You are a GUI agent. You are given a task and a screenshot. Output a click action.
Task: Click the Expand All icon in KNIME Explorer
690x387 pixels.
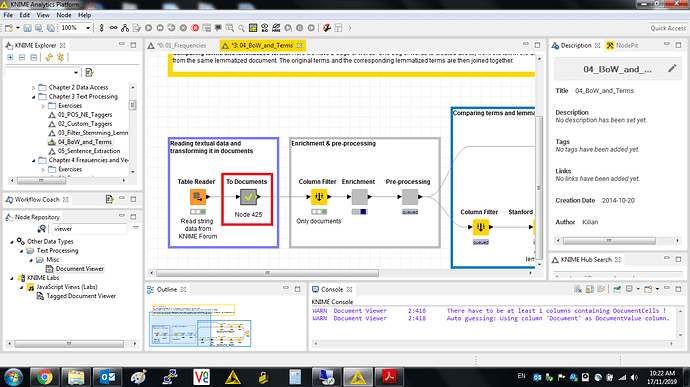10,57
